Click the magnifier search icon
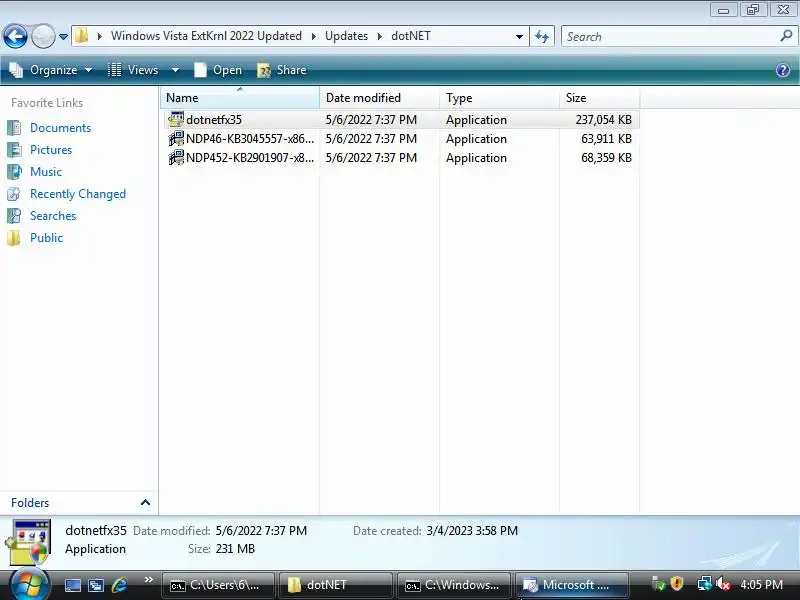This screenshot has height=600, width=800. tap(786, 36)
